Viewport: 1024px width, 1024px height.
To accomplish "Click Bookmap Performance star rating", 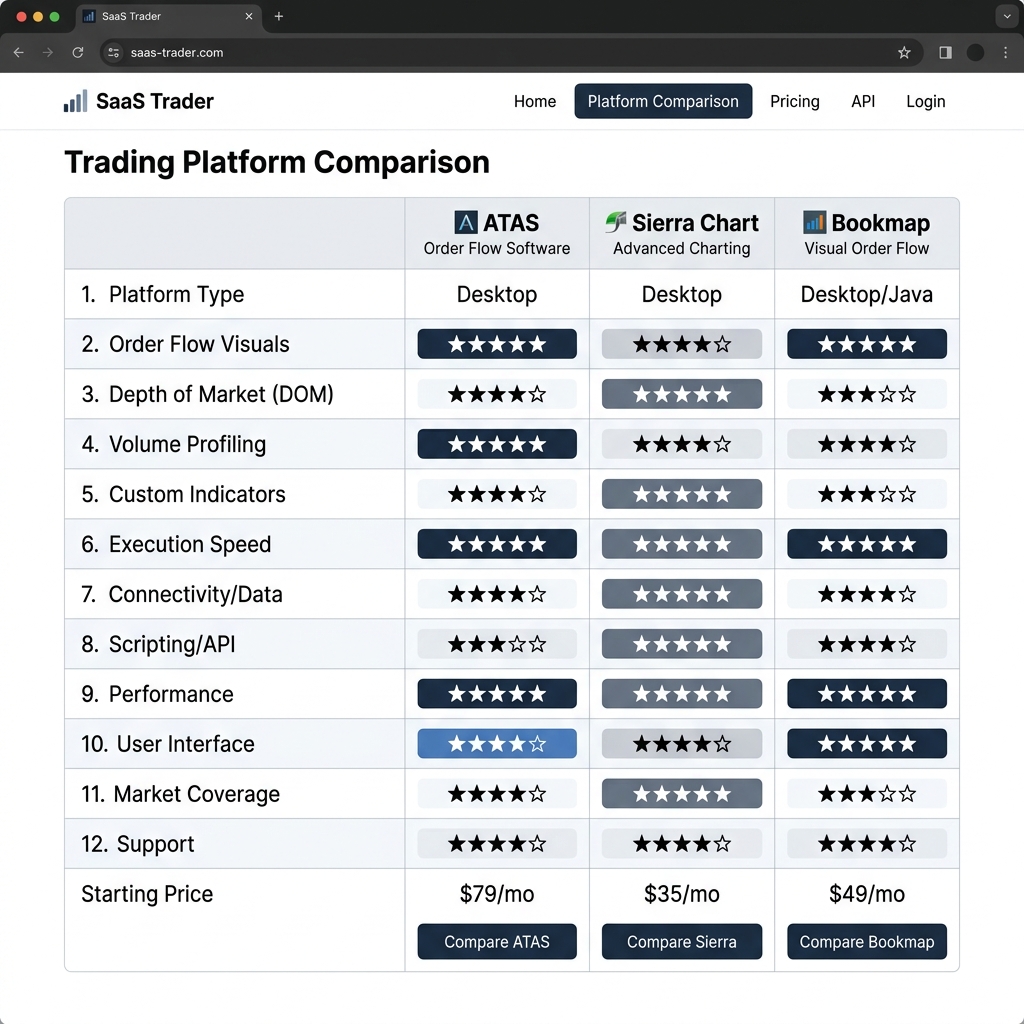I will tap(867, 694).
